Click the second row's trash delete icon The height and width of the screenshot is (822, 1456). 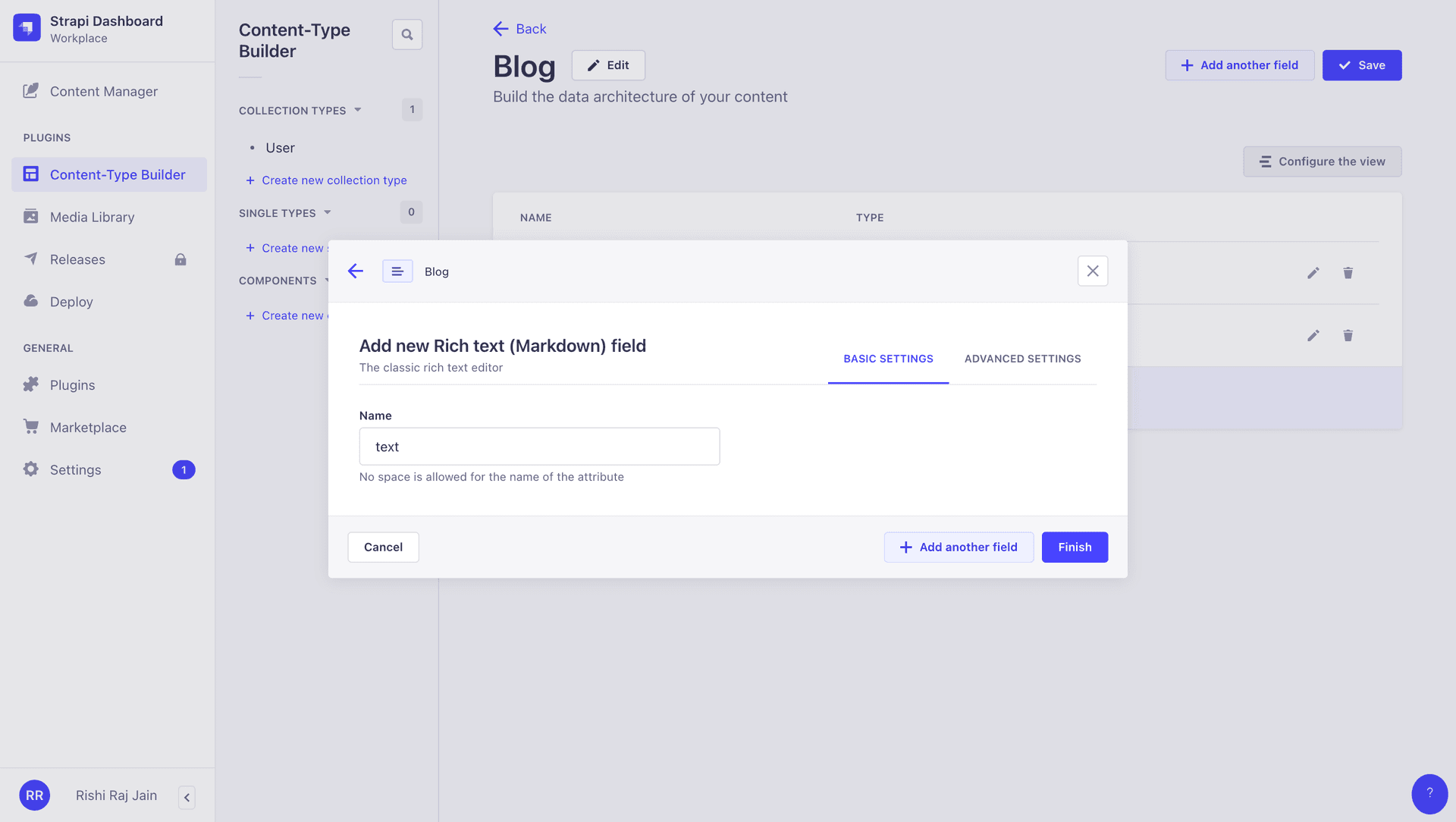[1348, 335]
